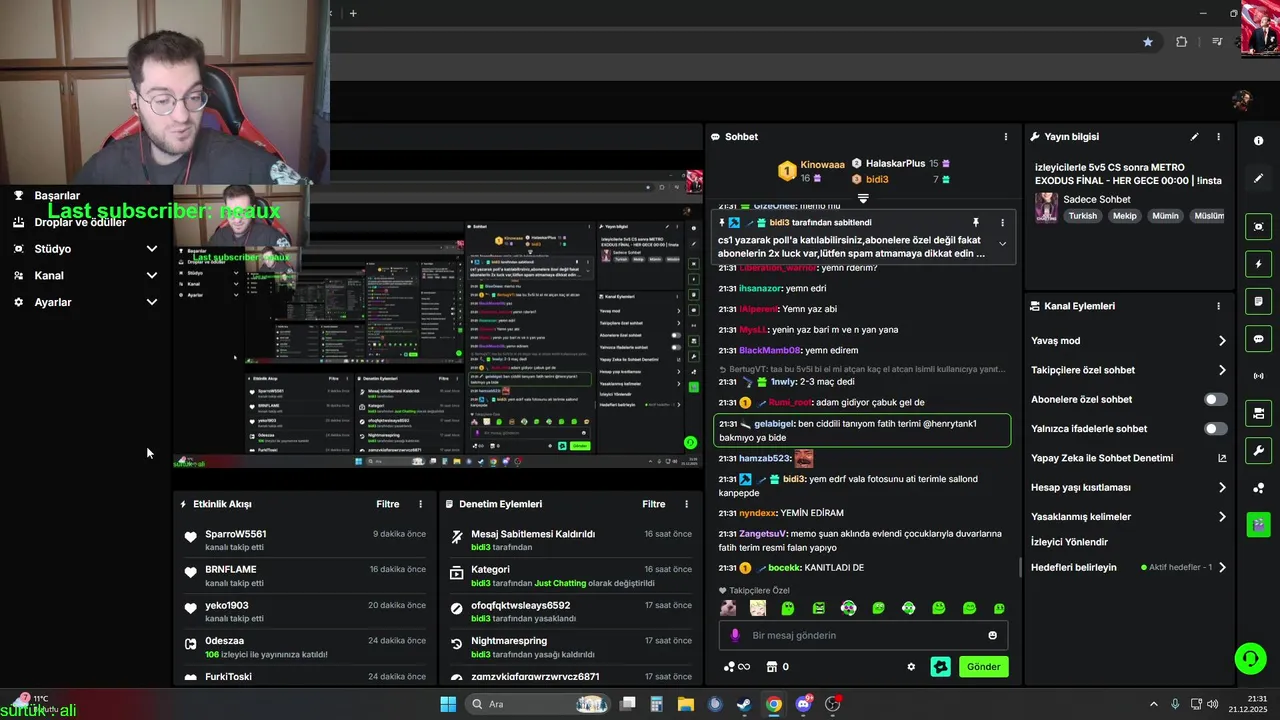This screenshot has height=720, width=1280.
Task: Expand the Ayarlar sidebar section
Action: point(152,302)
